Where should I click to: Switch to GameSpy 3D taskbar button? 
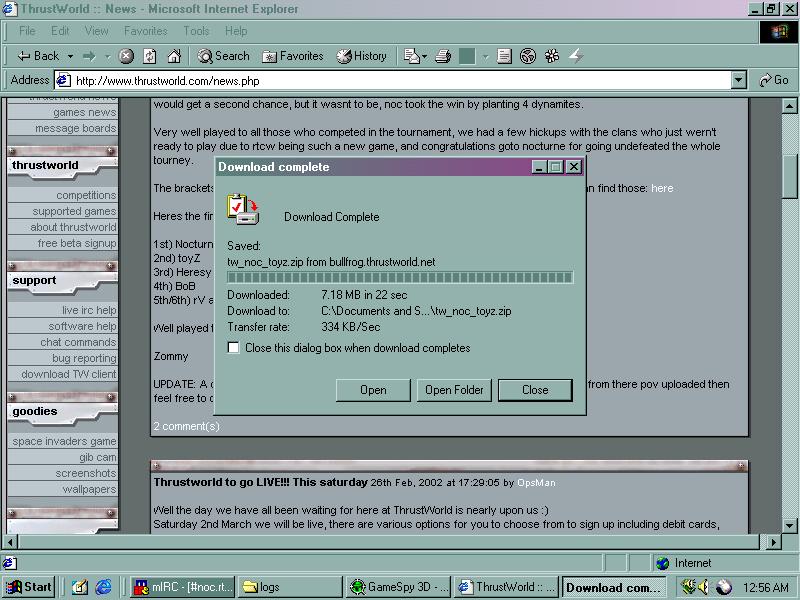pos(398,587)
